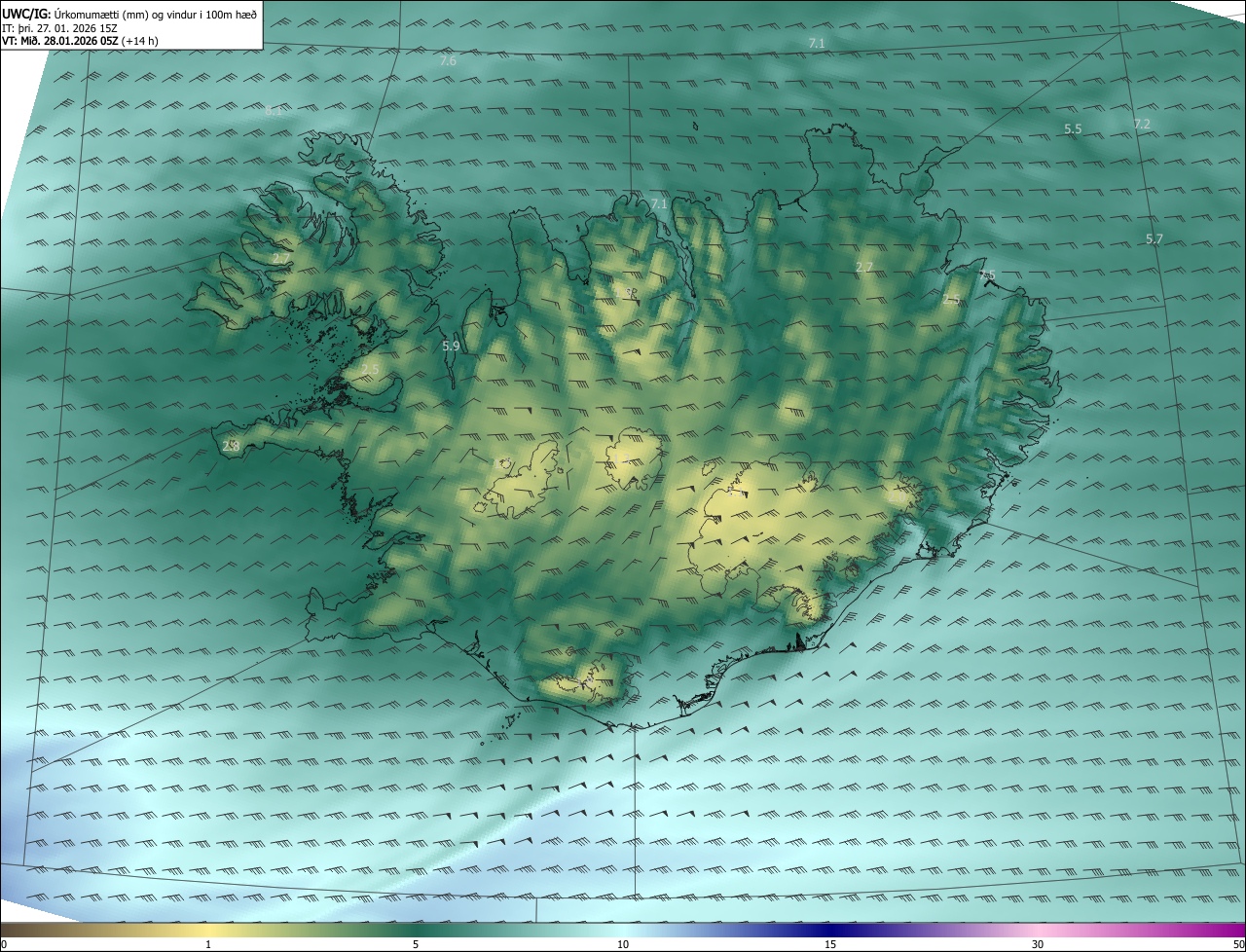The image size is (1246, 952).
Task: Click the "15" tick label on the colorbar
Action: (x=830, y=944)
